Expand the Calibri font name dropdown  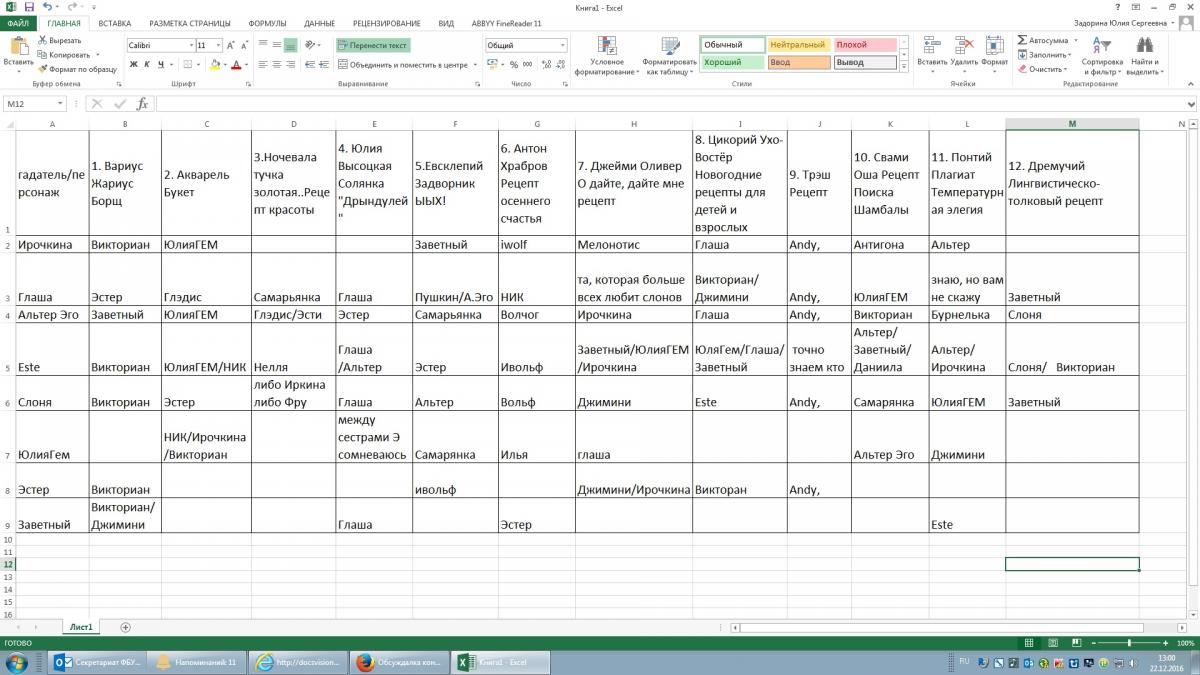[x=191, y=45]
